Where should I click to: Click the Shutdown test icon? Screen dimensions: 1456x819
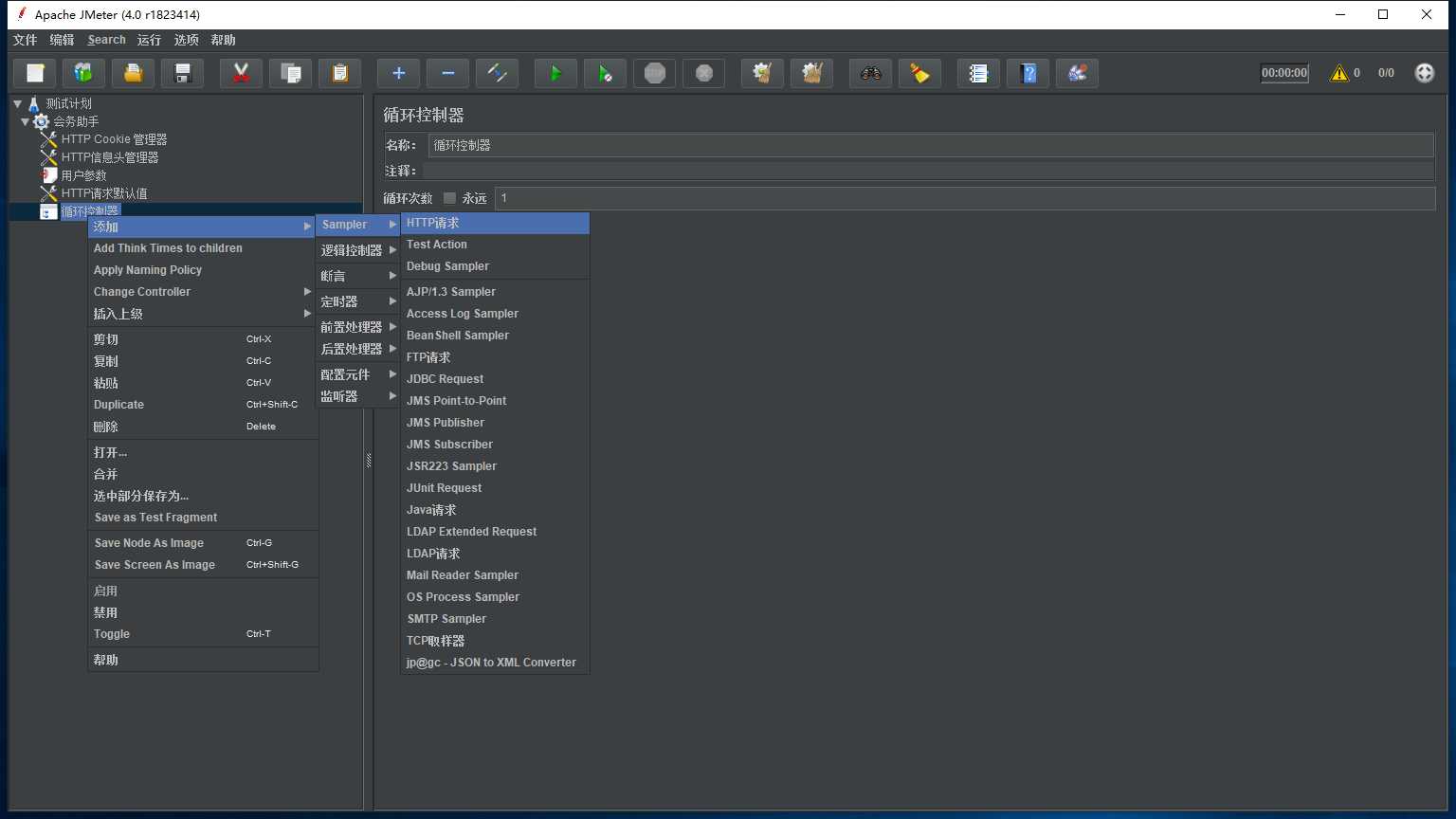pos(703,73)
